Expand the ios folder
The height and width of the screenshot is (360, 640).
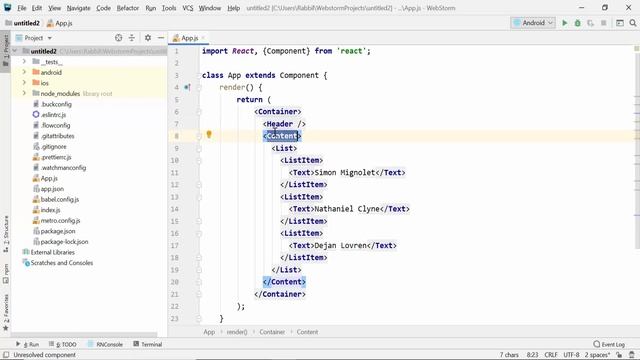point(24,83)
